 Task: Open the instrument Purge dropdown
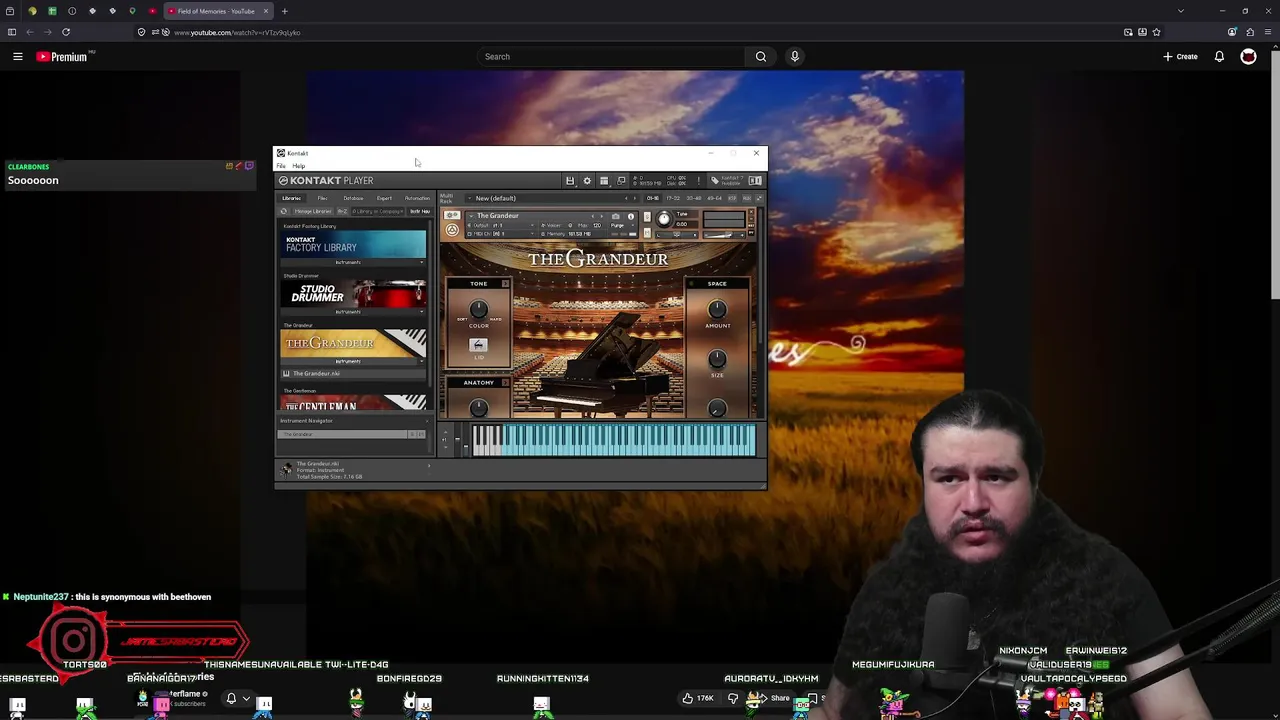[622, 226]
